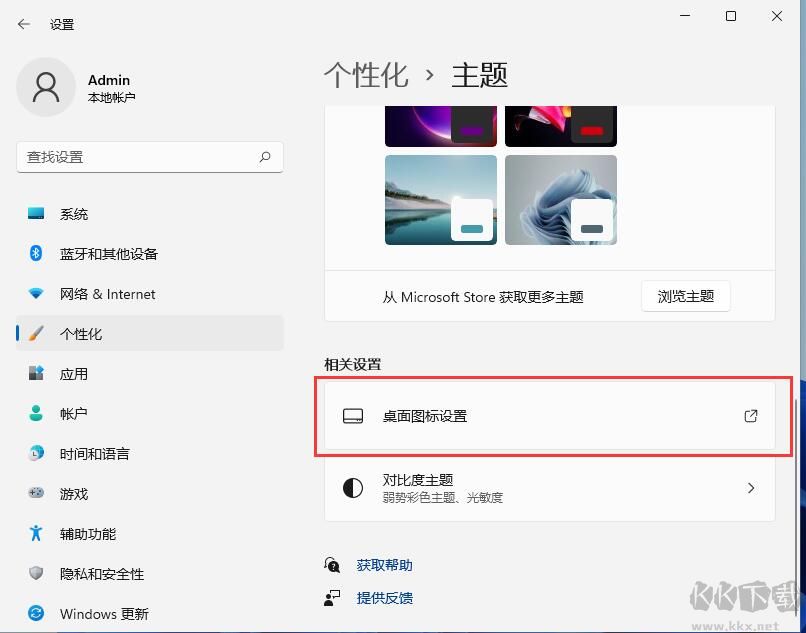The width and height of the screenshot is (806, 633).
Task: Click the back arrow in Settings
Action: point(24,24)
